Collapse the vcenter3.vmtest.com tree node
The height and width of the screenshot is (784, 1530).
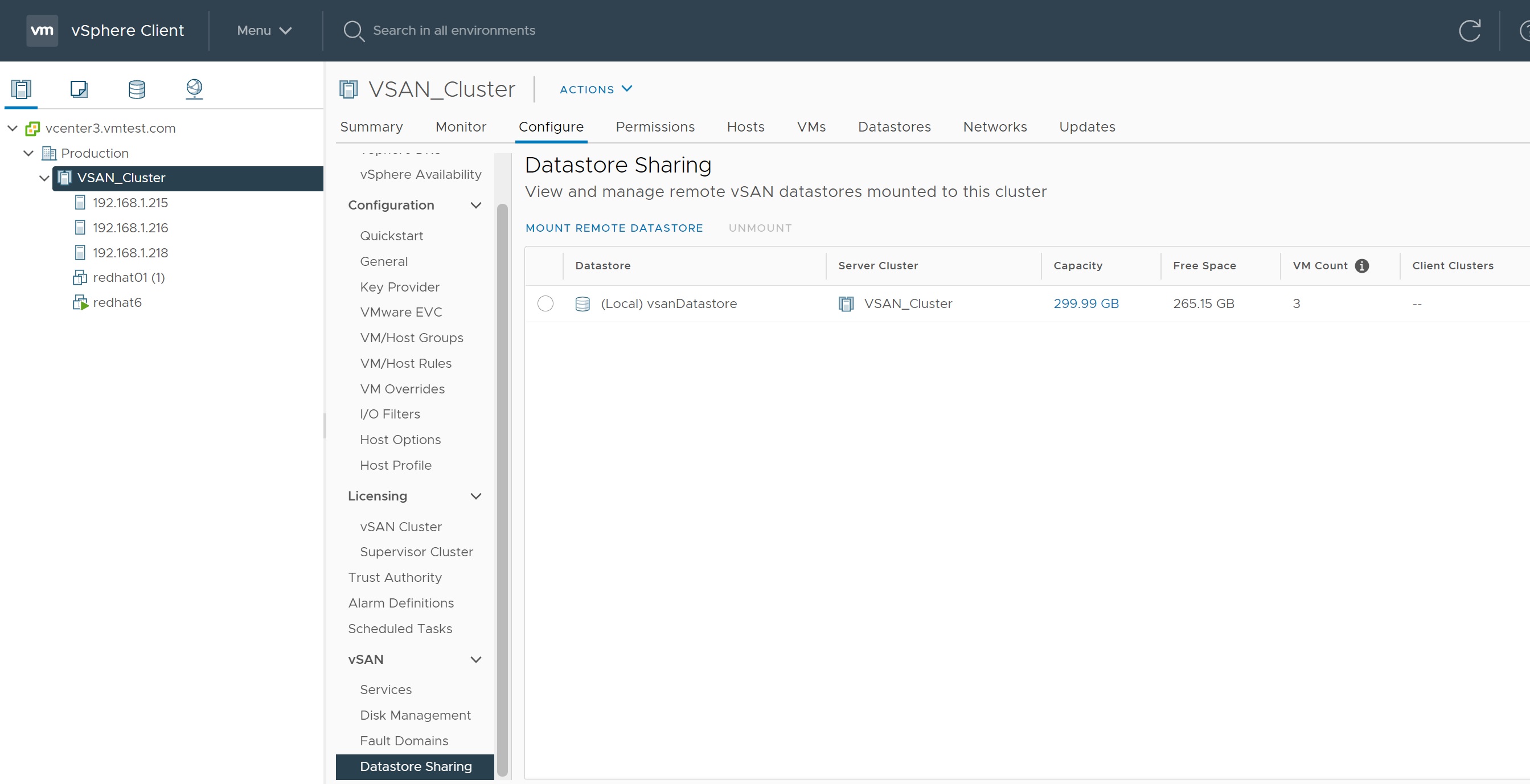pyautogui.click(x=12, y=128)
